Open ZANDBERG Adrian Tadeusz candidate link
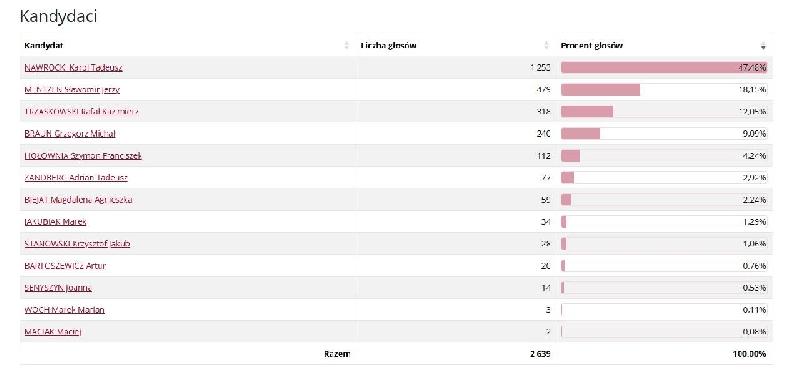The height and width of the screenshot is (376, 800). click(x=76, y=178)
